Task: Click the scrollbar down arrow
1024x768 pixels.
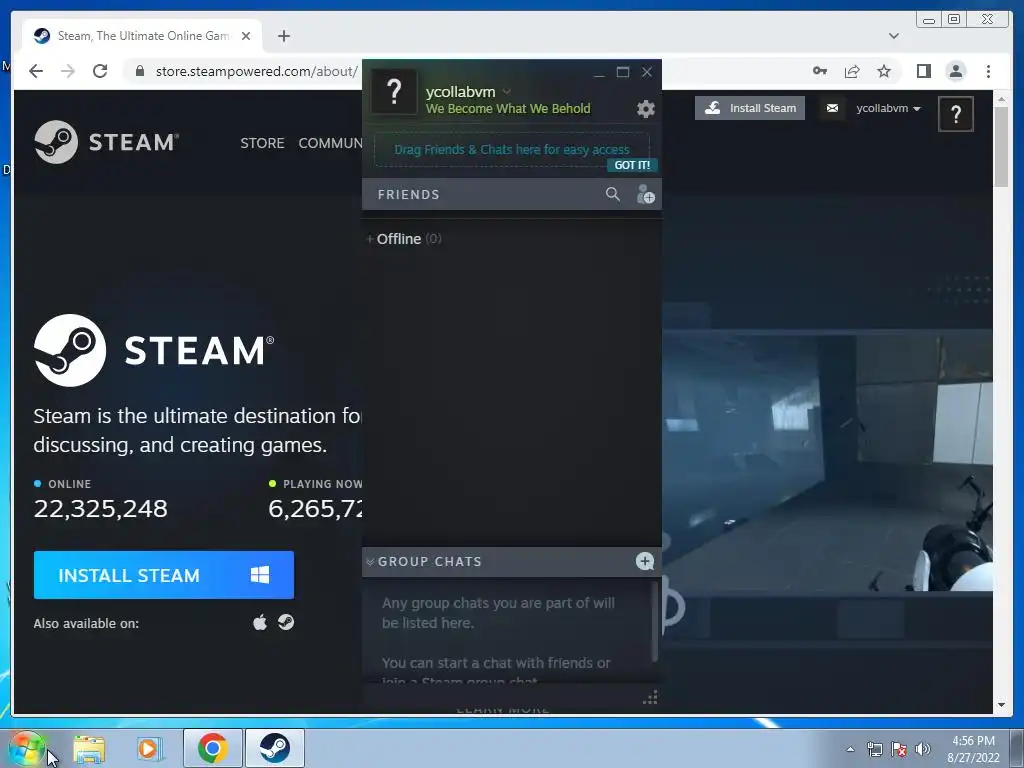Action: (1001, 705)
